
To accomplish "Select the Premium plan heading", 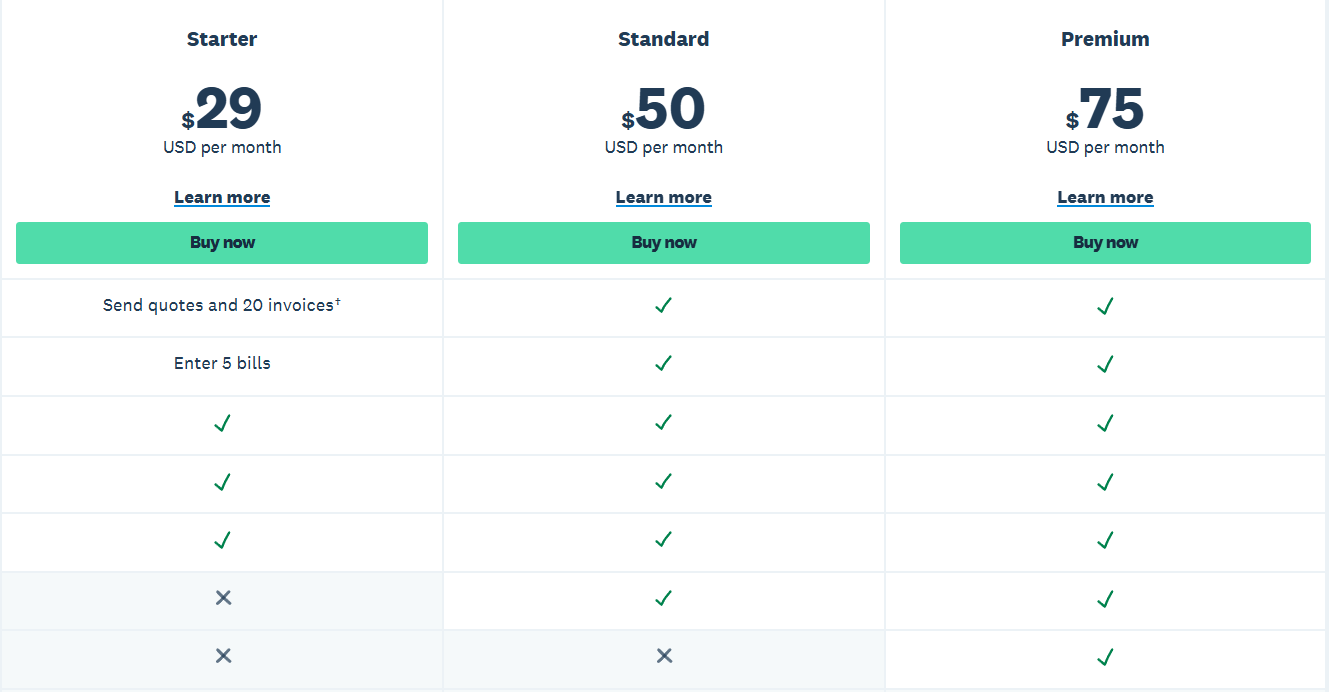I will tap(1105, 39).
